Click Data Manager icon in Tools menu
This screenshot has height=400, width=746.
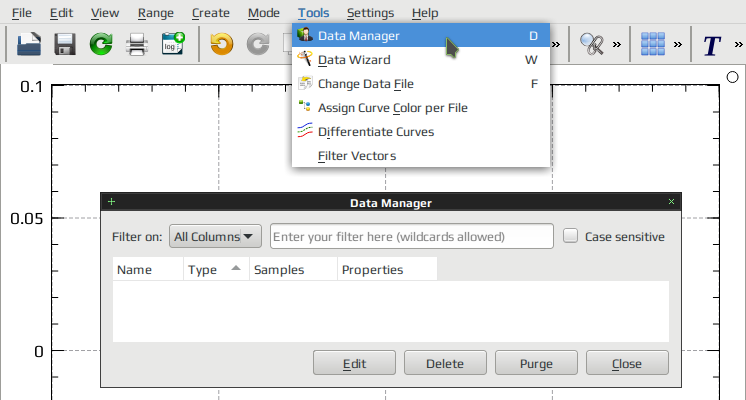click(x=304, y=35)
